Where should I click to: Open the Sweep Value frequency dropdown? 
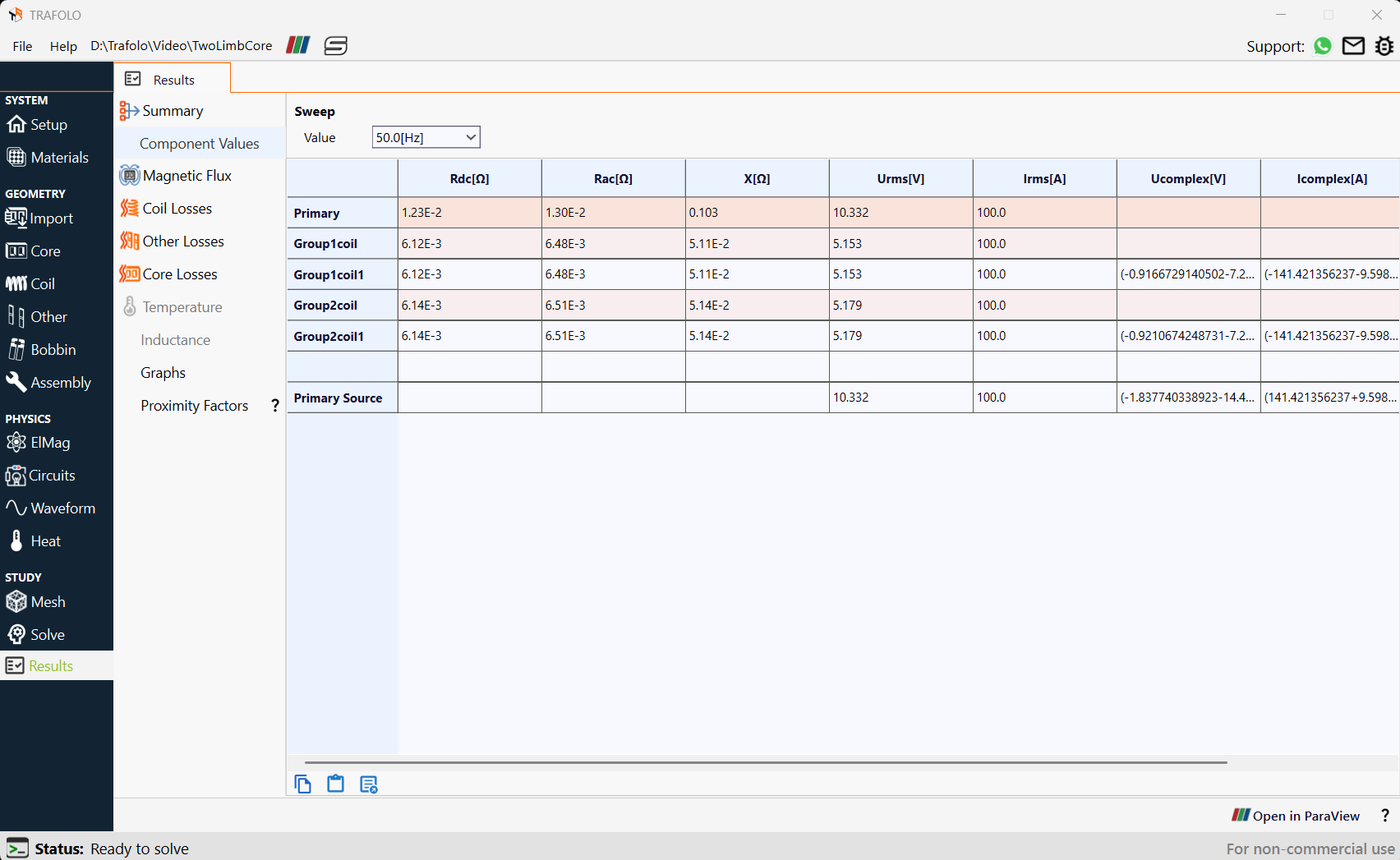[426, 137]
